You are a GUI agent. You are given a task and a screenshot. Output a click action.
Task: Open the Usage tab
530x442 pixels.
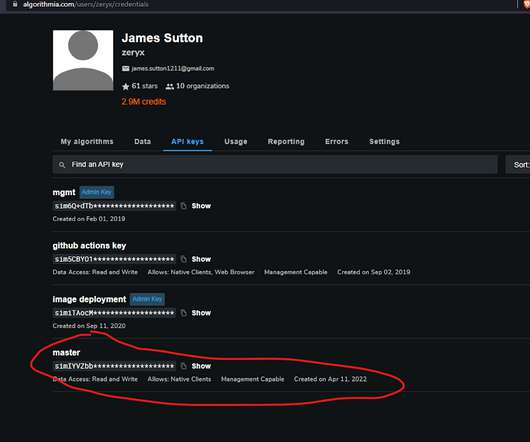[x=236, y=142]
